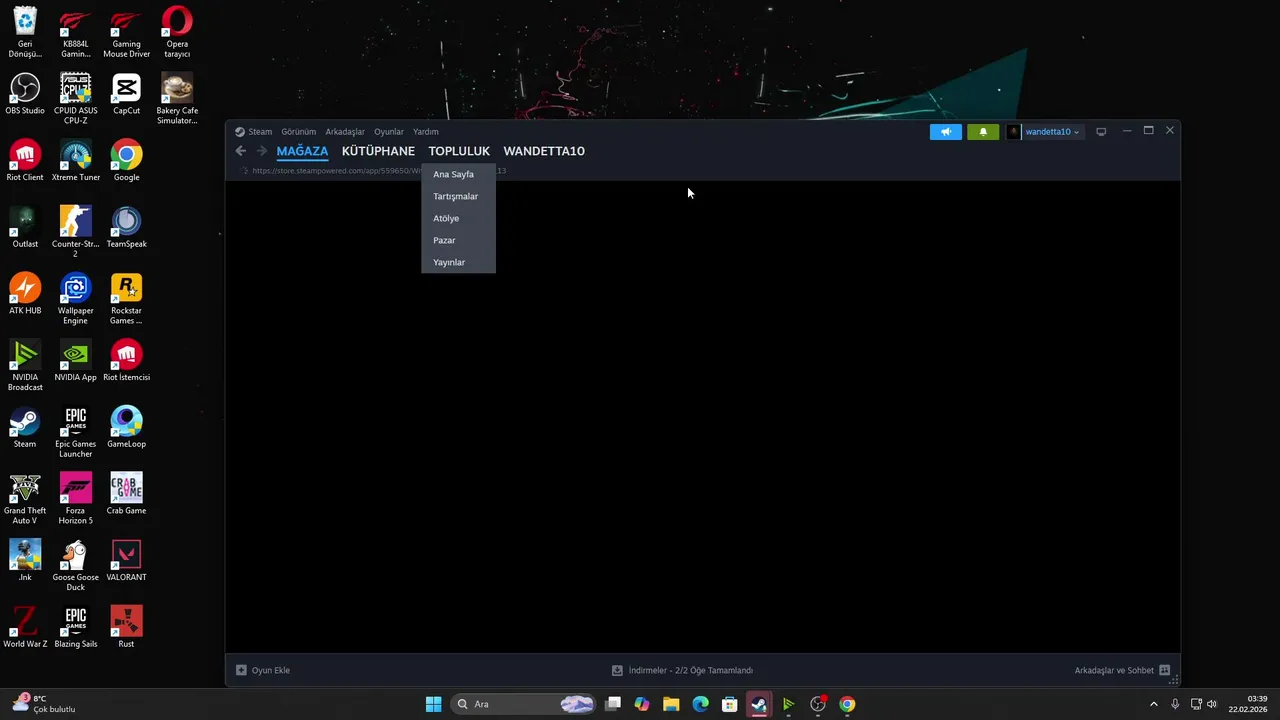The width and height of the screenshot is (1280, 720).
Task: Click the store URL address bar
Action: click(378, 171)
